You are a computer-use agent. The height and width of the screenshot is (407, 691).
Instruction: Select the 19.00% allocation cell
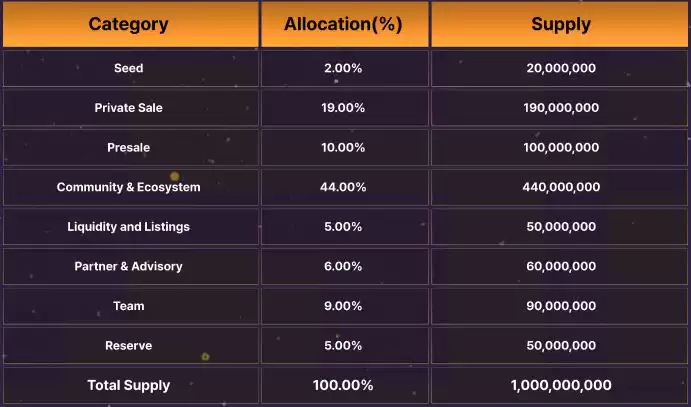343,108
